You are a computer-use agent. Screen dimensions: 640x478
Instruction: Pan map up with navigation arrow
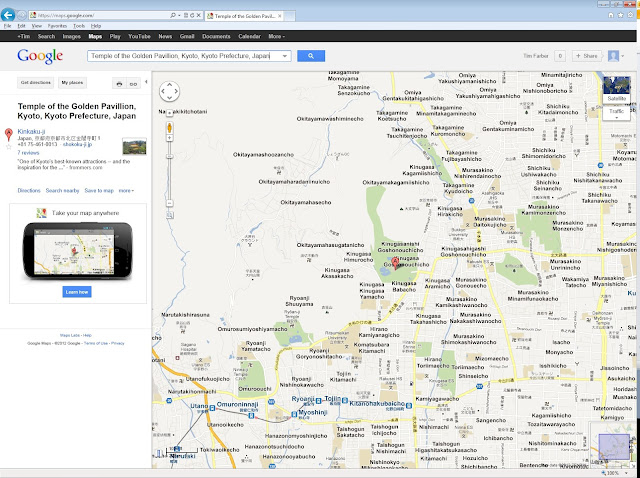pyautogui.click(x=169, y=85)
